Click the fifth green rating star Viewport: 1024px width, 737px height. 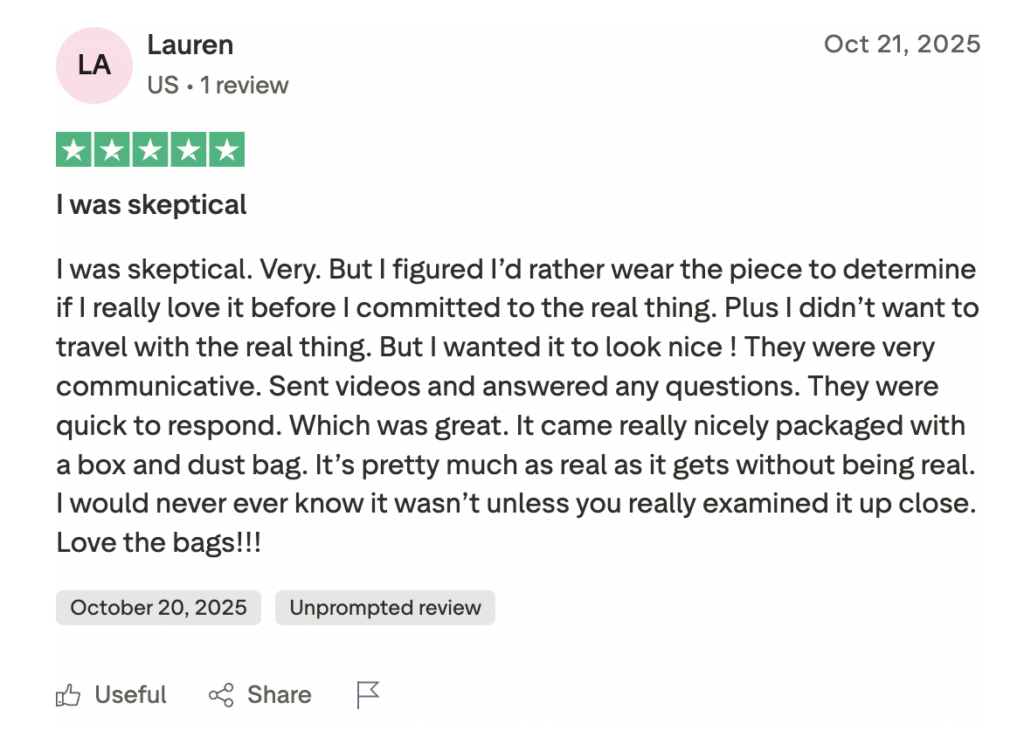click(x=226, y=150)
